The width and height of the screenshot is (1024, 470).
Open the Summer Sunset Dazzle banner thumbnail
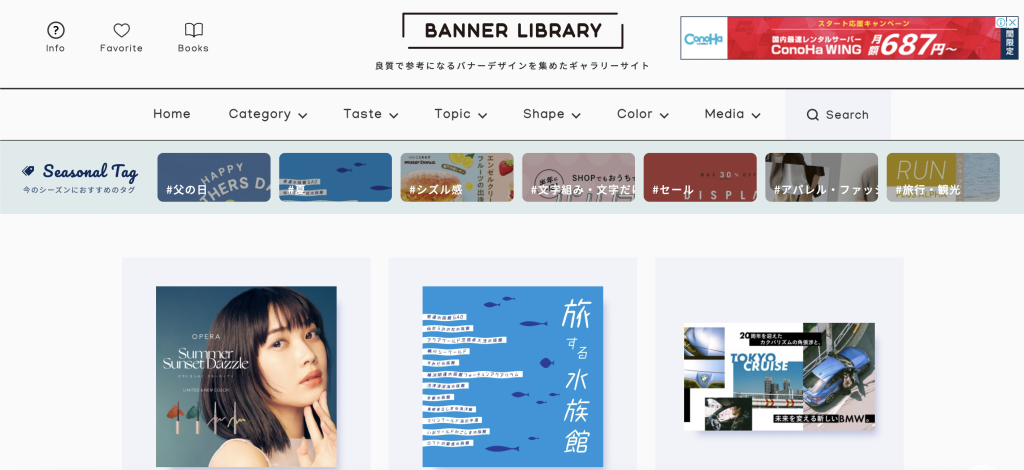(x=246, y=376)
